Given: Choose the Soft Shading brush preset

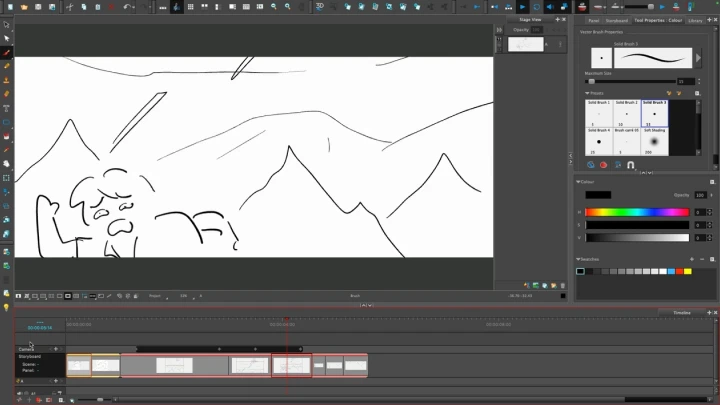Looking at the screenshot, I should [654, 141].
